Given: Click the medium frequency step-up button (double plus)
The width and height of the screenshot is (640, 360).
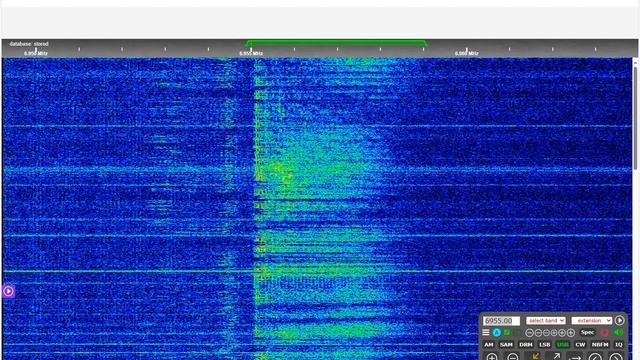Looking at the screenshot, I should tap(562, 333).
